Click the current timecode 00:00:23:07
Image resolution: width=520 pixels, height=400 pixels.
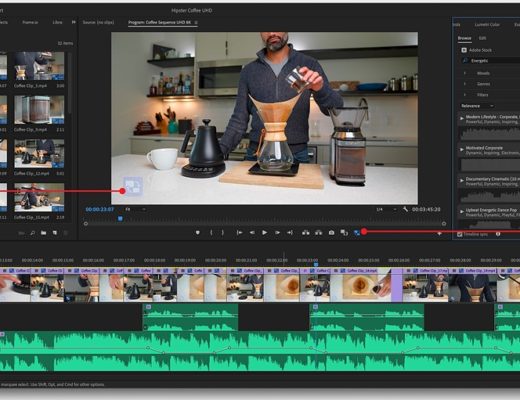coord(99,209)
